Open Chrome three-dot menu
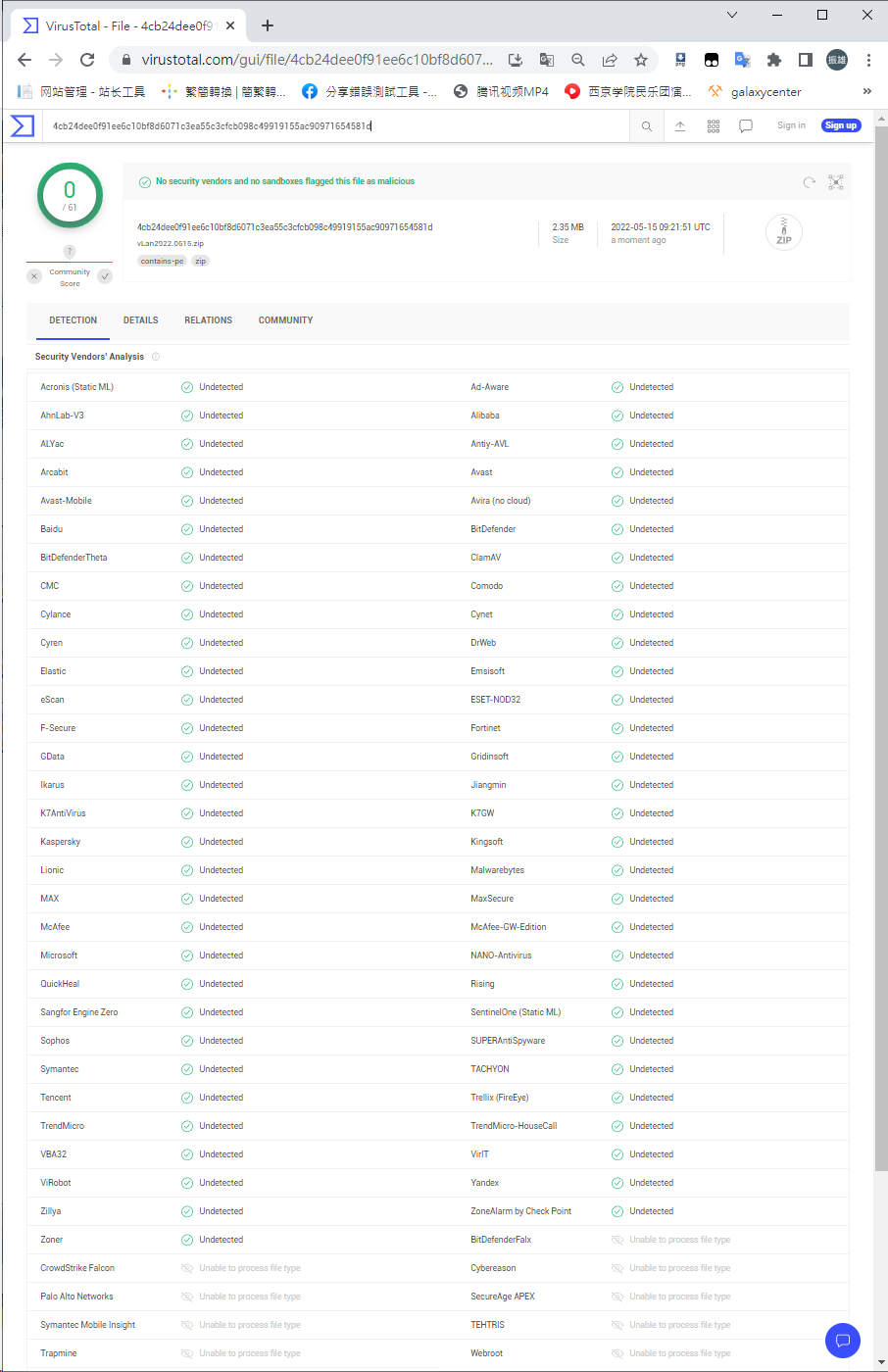Image resolution: width=888 pixels, height=1372 pixels. (x=868, y=60)
